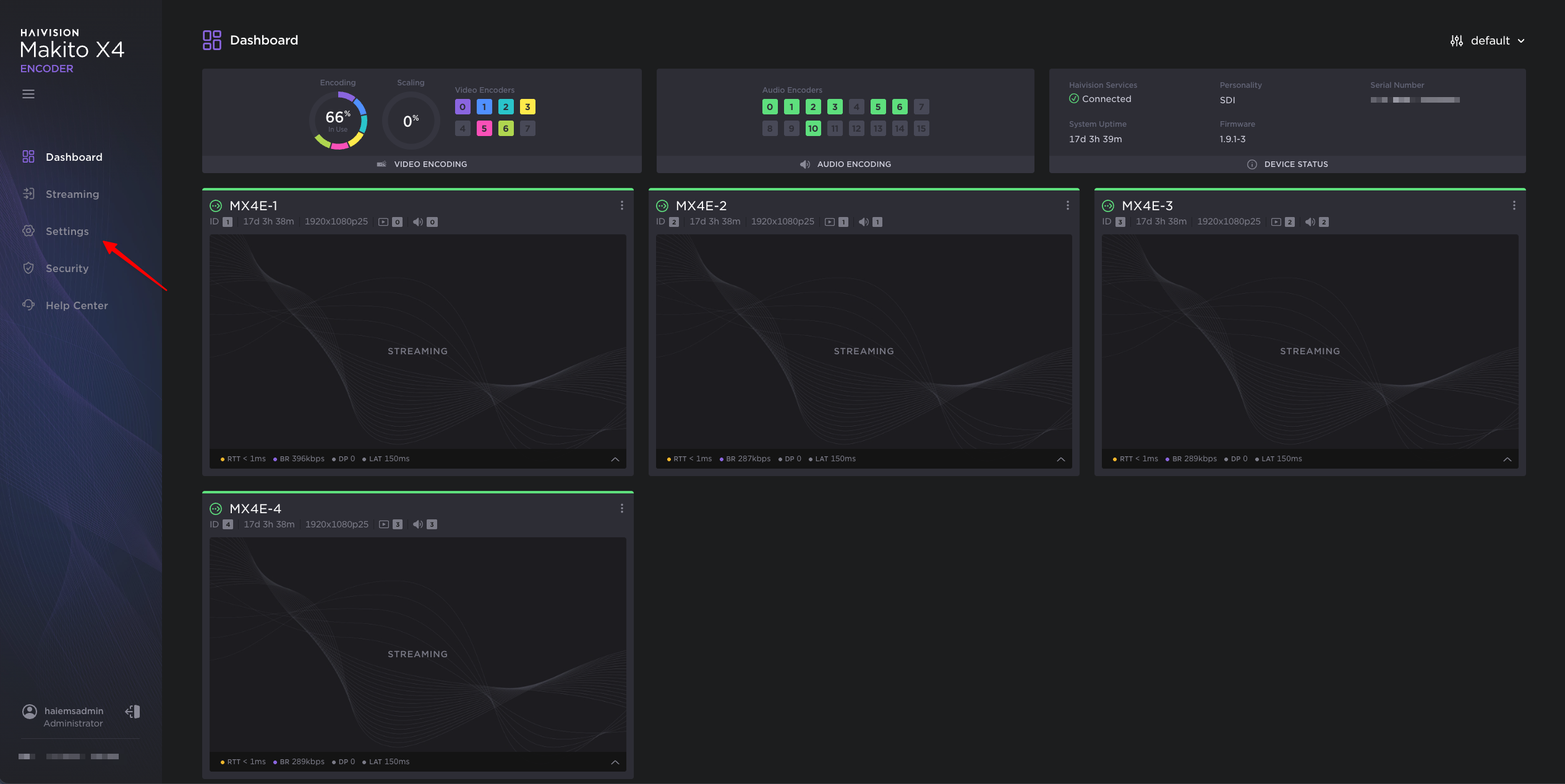Open AUDIO ENCODING panel footer link
This screenshot has width=1565, height=784.
(x=845, y=164)
